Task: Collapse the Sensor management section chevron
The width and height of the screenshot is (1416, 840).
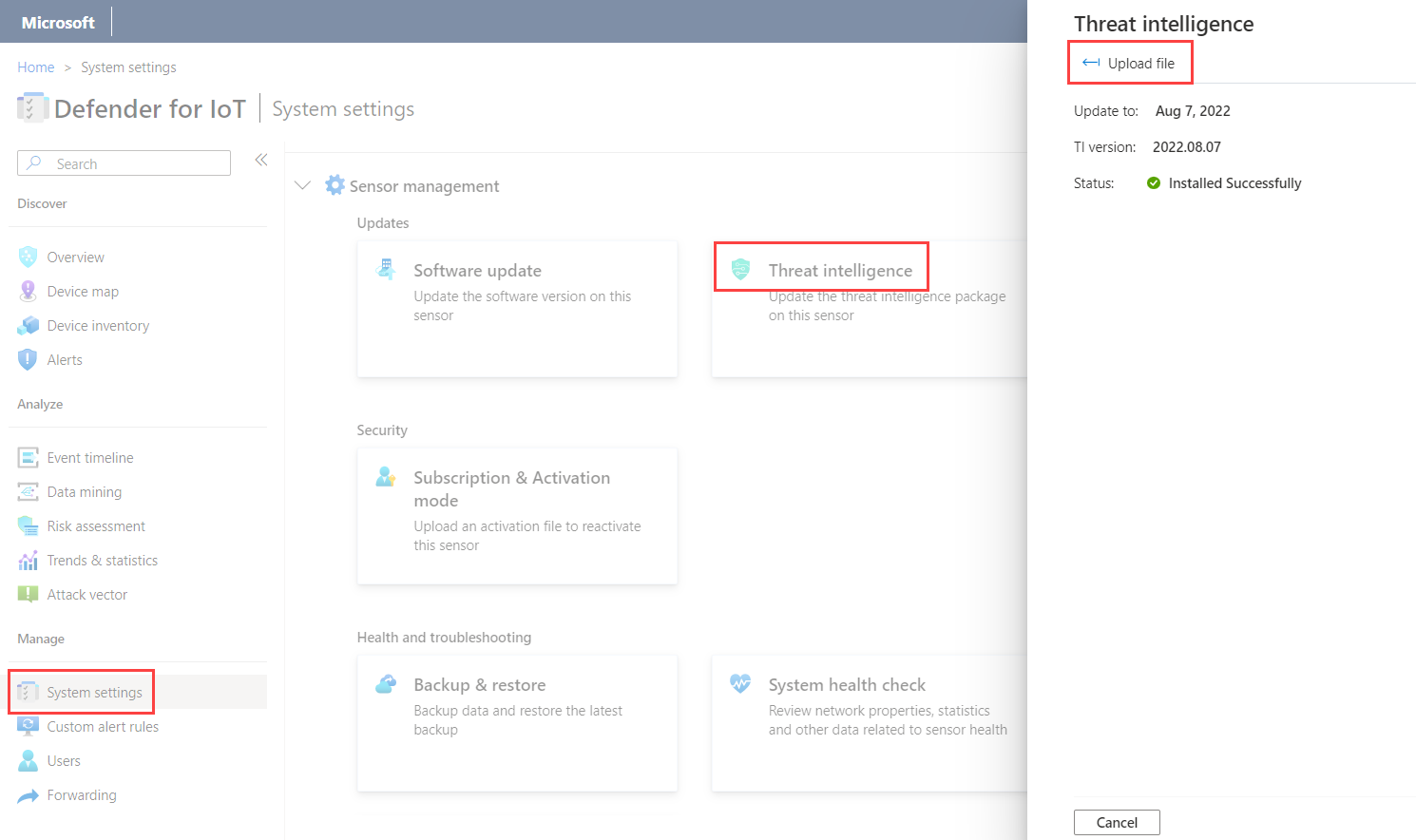Action: click(303, 185)
